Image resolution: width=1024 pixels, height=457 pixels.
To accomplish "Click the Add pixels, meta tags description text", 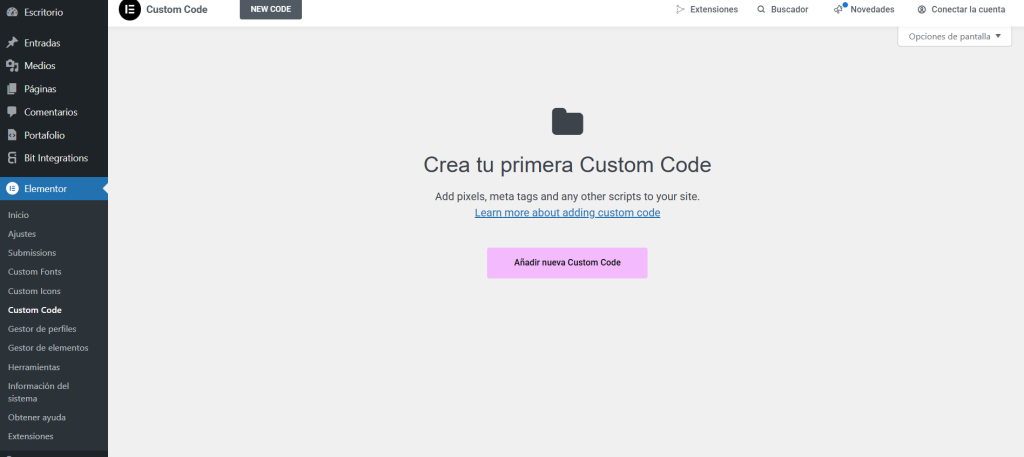I will (x=567, y=197).
